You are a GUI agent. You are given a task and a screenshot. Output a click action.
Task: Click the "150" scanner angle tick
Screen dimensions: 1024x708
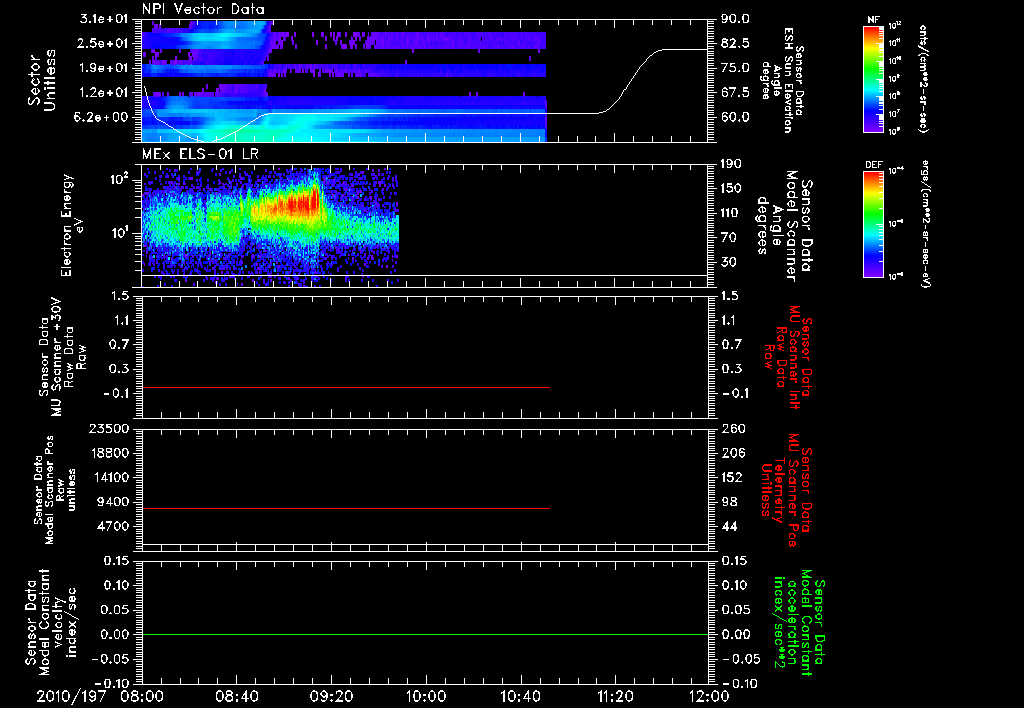pyautogui.click(x=731, y=189)
